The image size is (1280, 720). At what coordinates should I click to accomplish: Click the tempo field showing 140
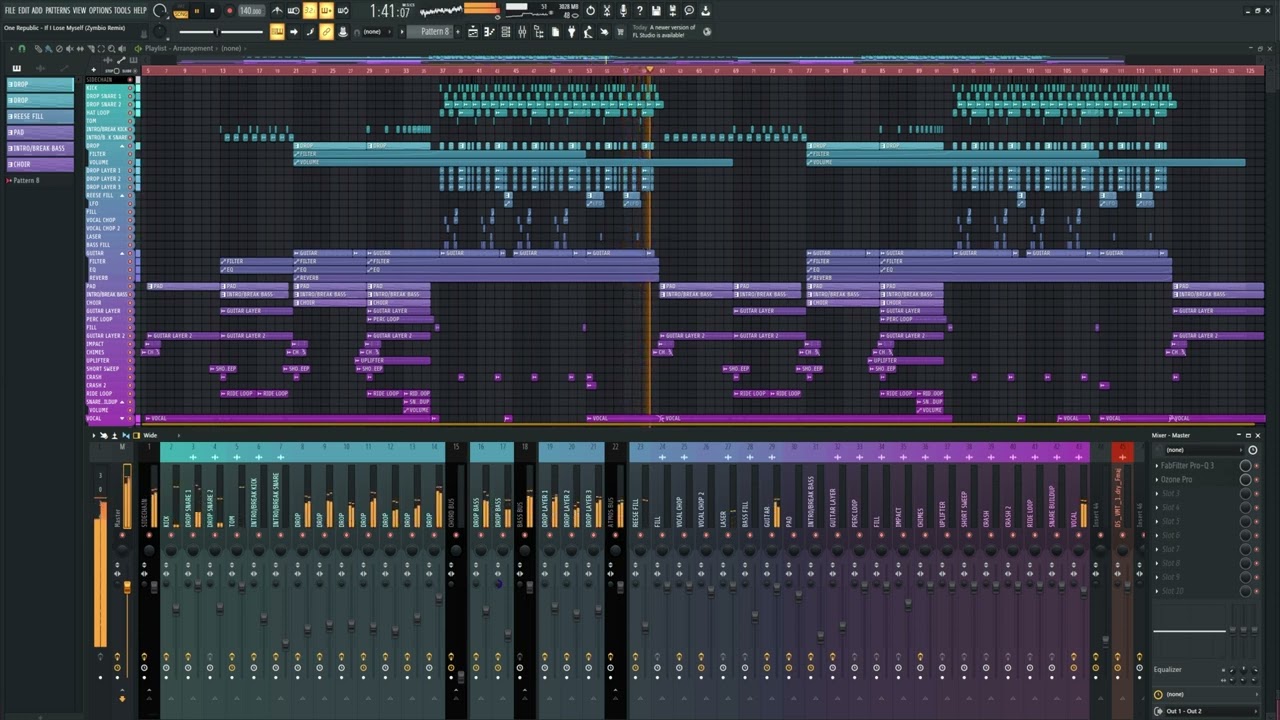251,11
